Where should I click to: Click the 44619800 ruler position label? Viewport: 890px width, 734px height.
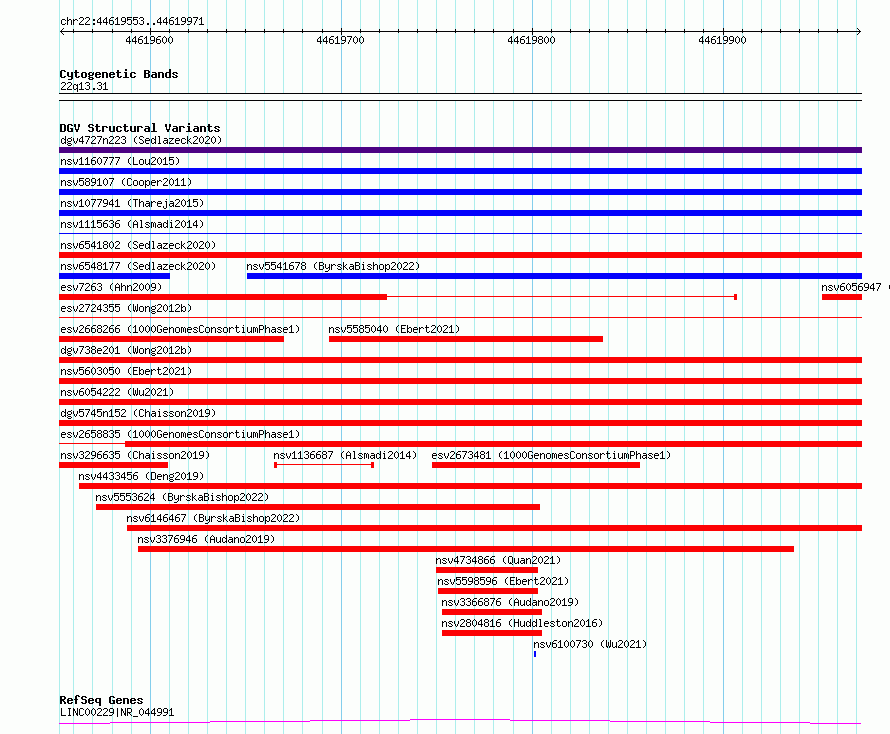531,40
